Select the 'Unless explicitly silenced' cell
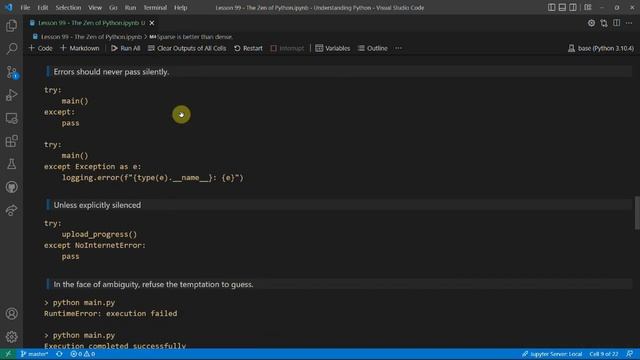Viewport: 640px width, 360px height. click(x=338, y=205)
